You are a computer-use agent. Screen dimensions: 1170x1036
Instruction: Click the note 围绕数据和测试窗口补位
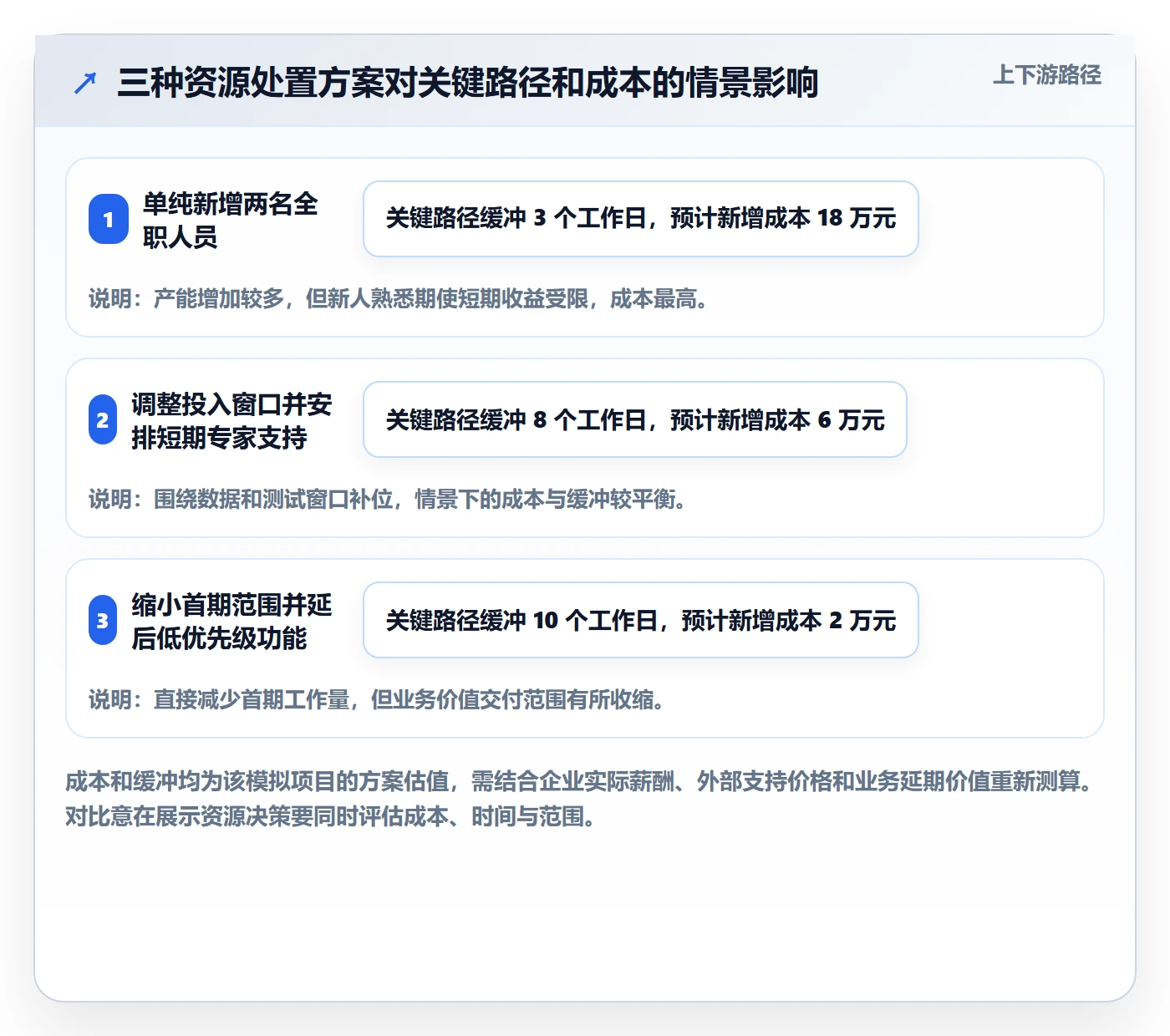click(389, 499)
